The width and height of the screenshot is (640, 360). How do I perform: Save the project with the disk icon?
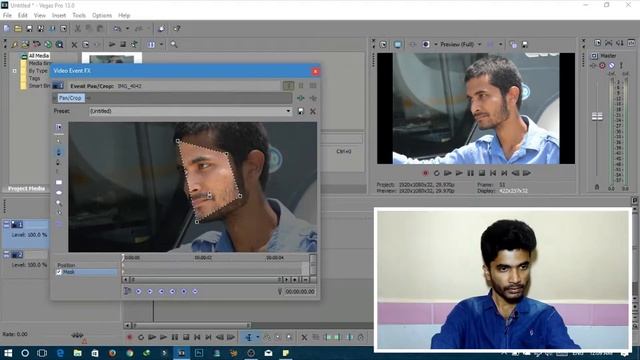click(x=29, y=29)
